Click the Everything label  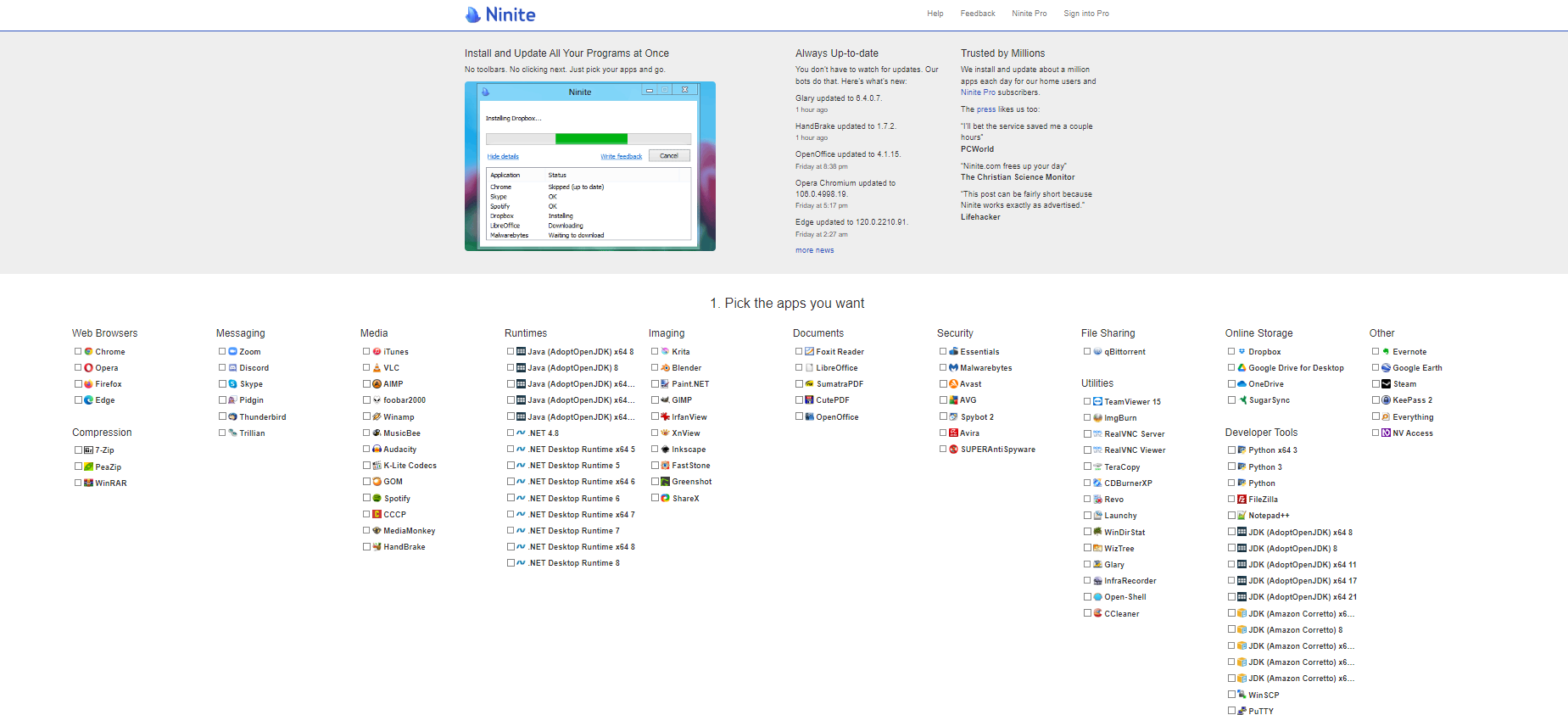(1413, 417)
